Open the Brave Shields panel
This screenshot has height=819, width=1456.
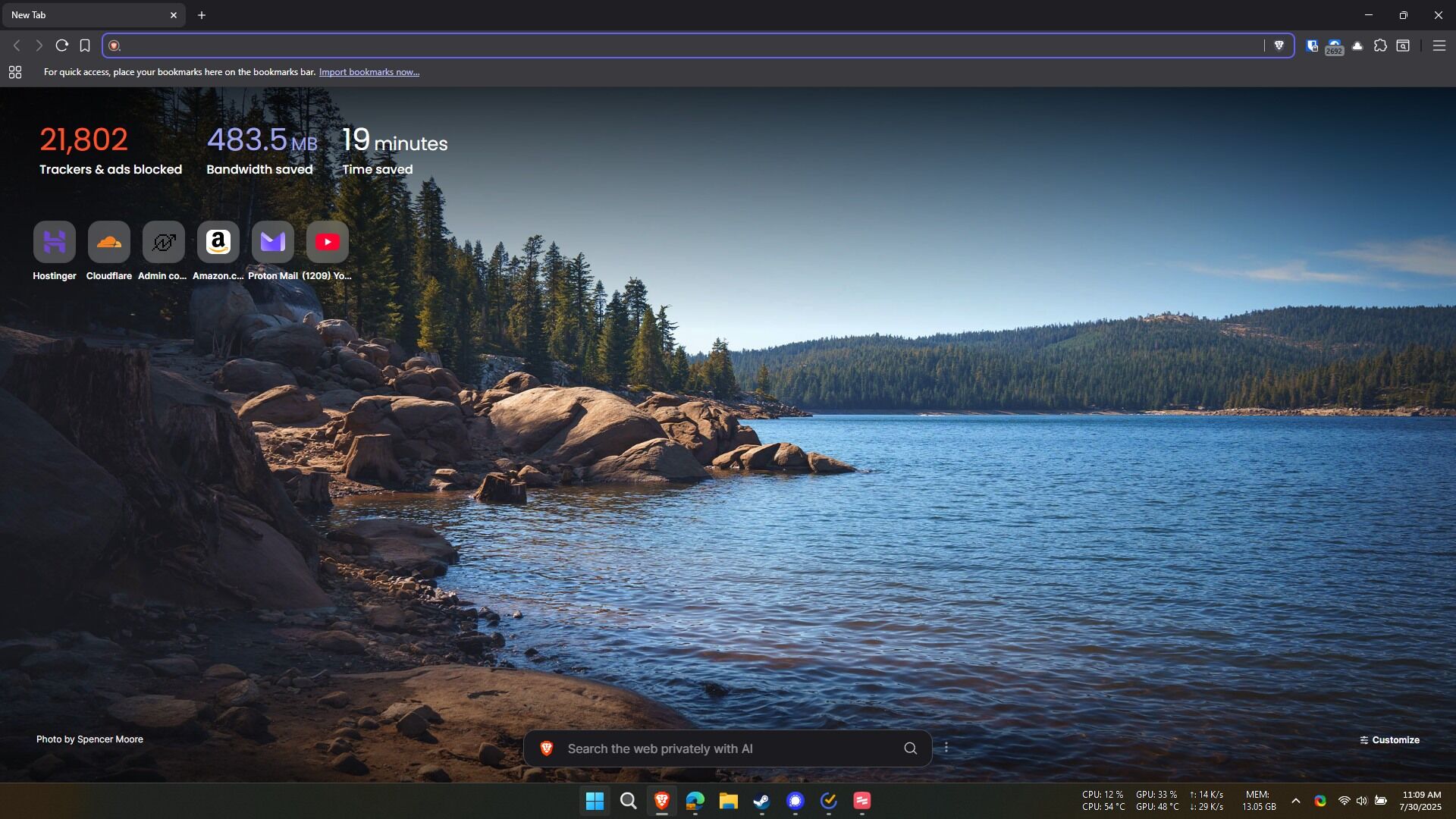[1279, 45]
